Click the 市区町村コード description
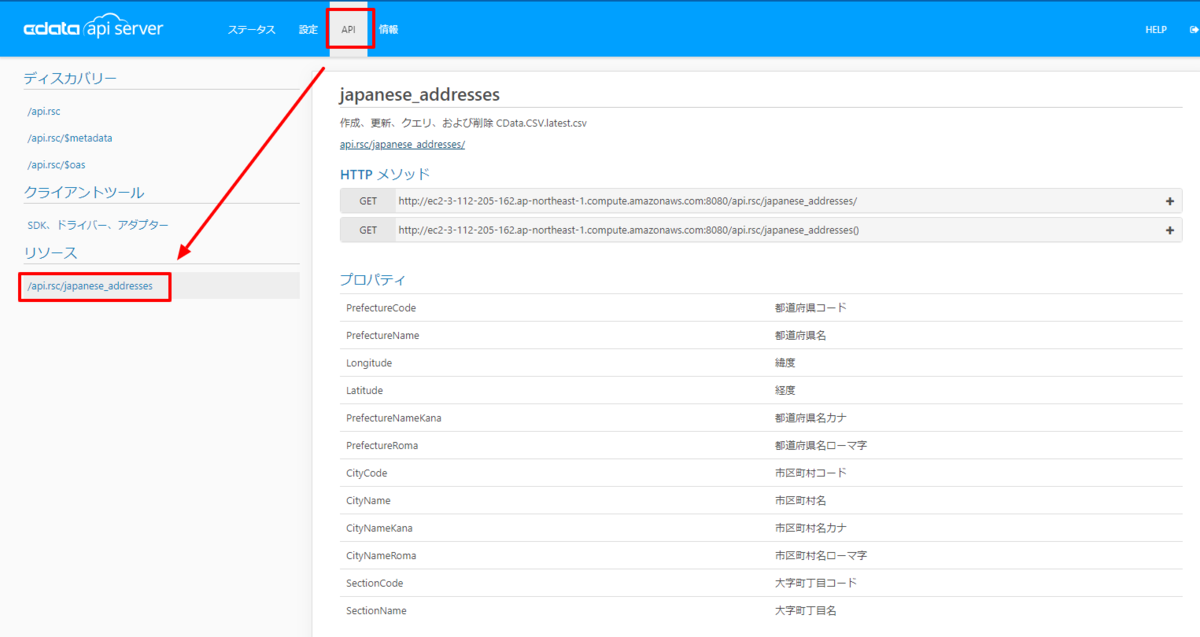 pyautogui.click(x=810, y=473)
